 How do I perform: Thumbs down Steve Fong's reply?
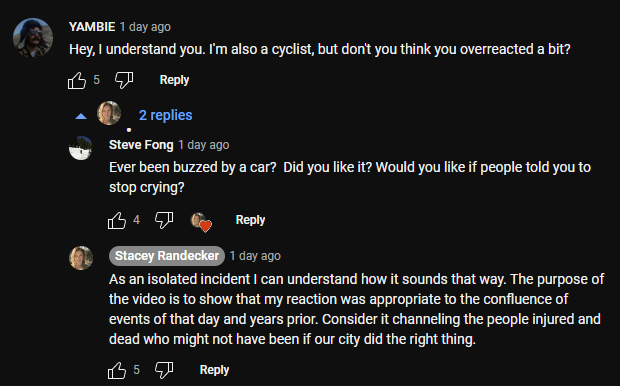[164, 220]
